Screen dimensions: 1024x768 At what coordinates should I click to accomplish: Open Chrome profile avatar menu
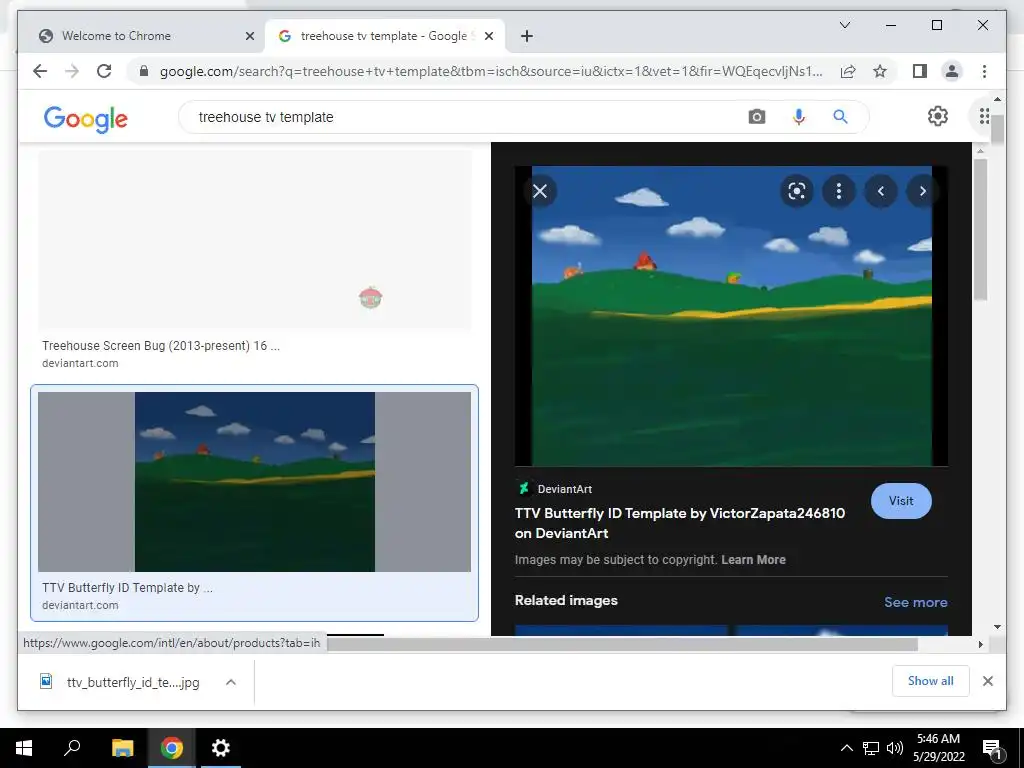coord(952,71)
